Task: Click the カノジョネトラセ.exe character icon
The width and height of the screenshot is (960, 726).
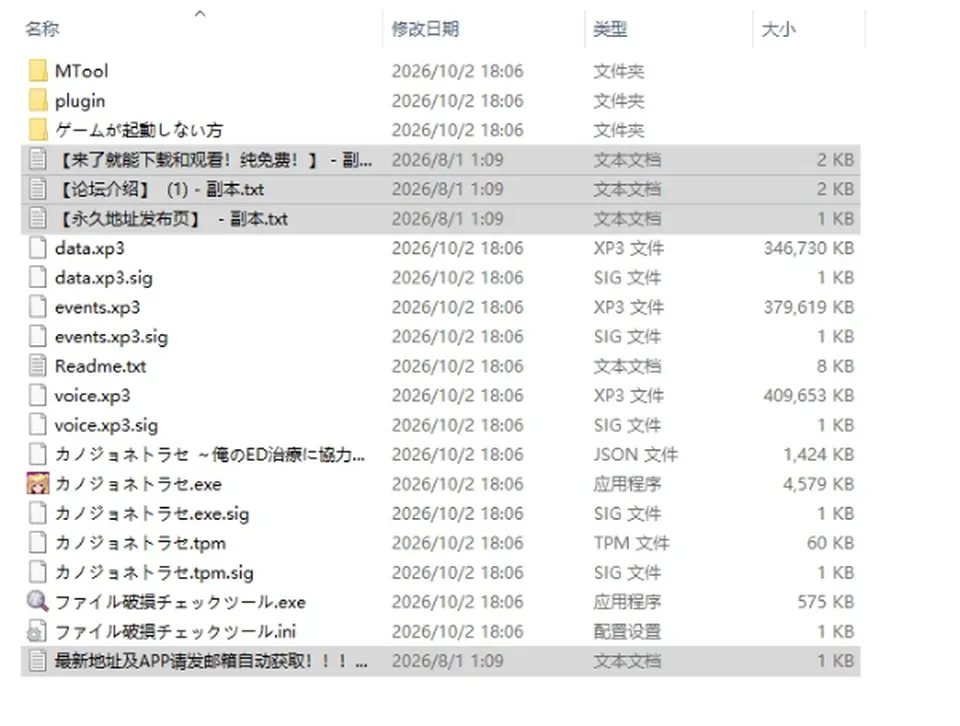Action: coord(38,484)
